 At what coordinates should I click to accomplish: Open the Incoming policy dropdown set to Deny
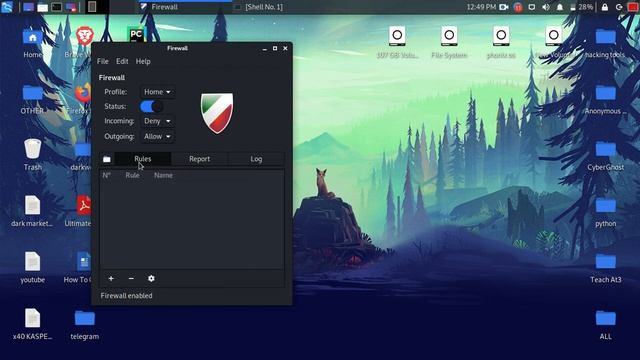click(x=157, y=121)
